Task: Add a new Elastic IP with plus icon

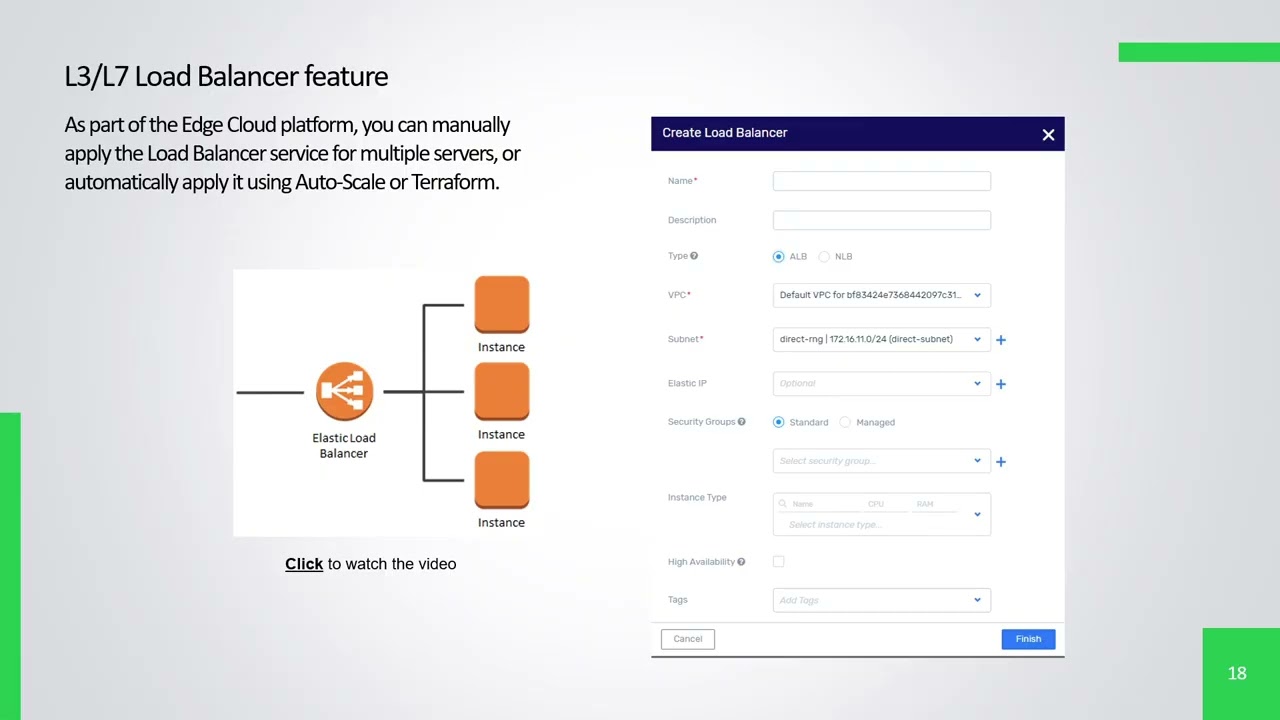Action: point(1001,384)
